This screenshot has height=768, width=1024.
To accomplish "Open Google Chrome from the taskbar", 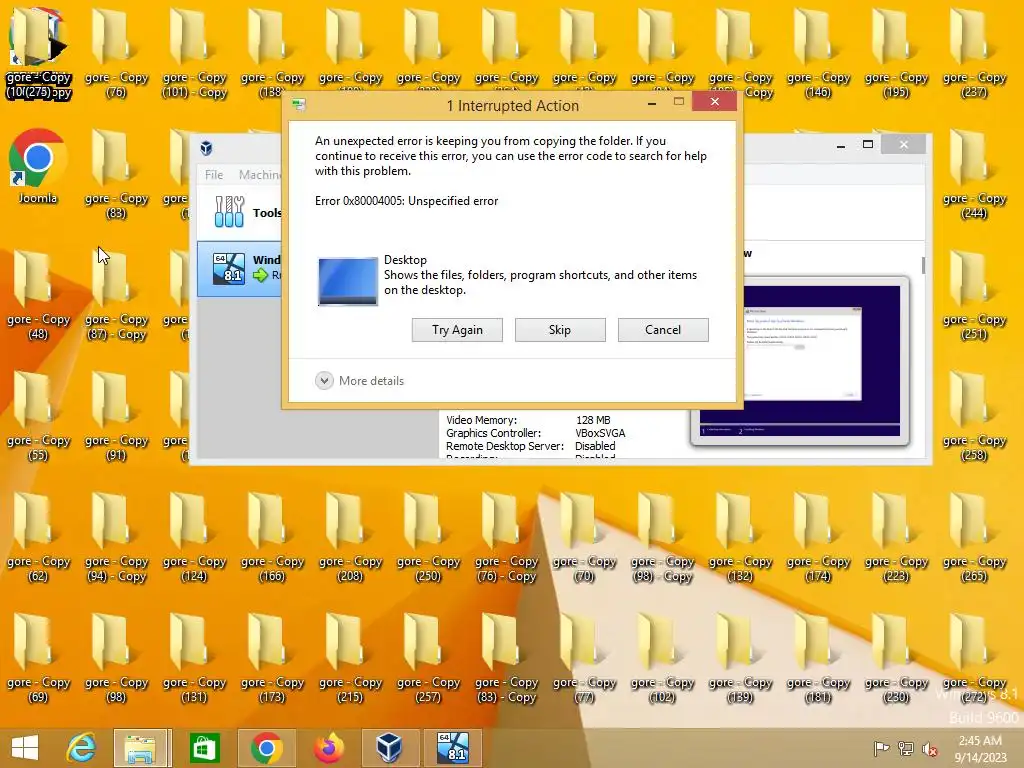I will pyautogui.click(x=266, y=748).
